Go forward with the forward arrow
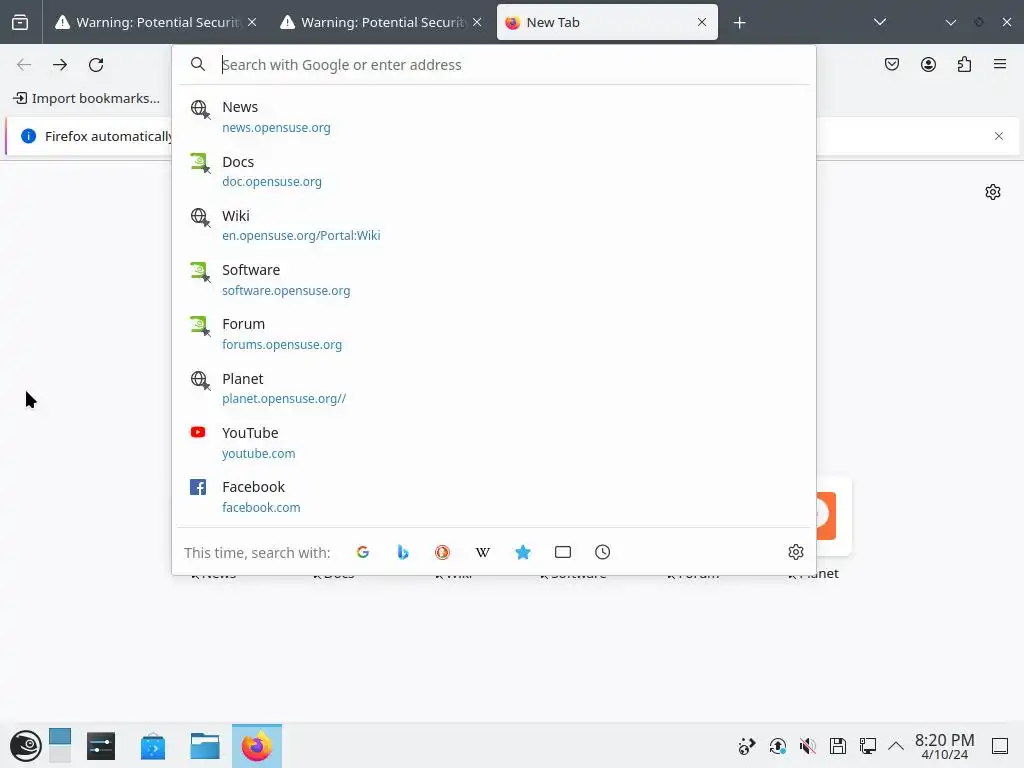 point(60,65)
